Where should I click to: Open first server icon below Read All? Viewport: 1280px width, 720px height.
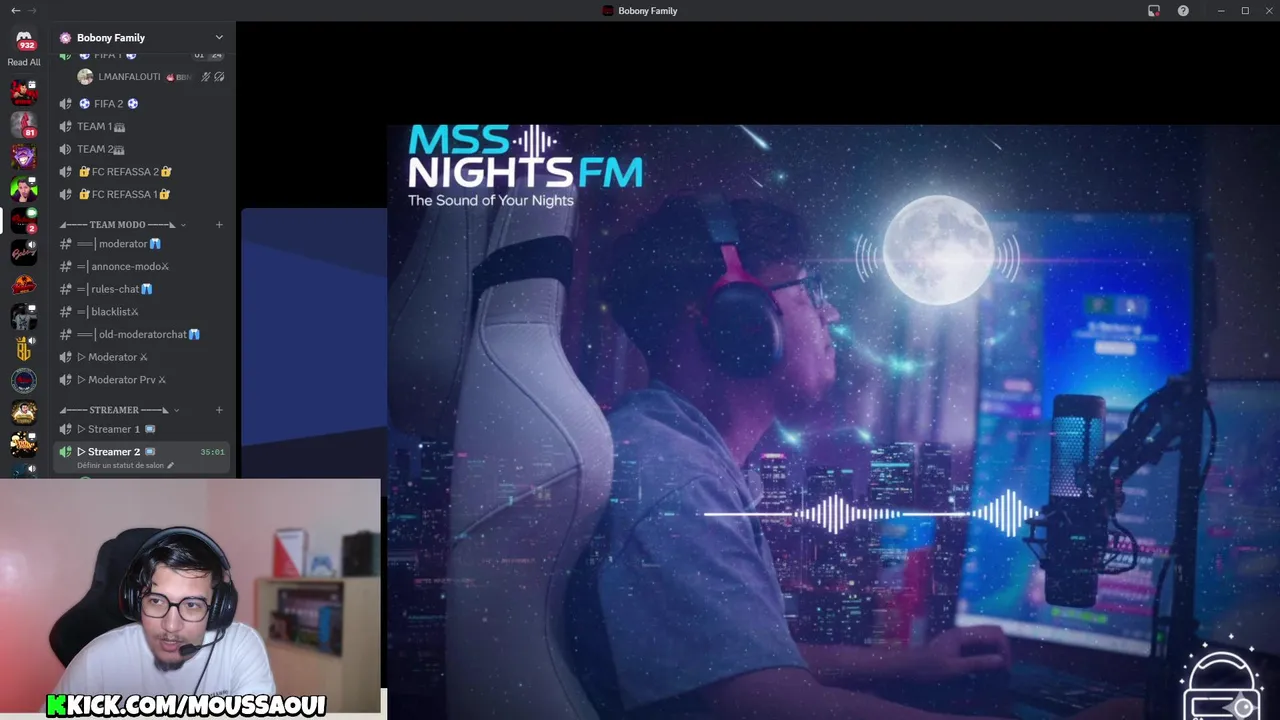click(x=24, y=93)
